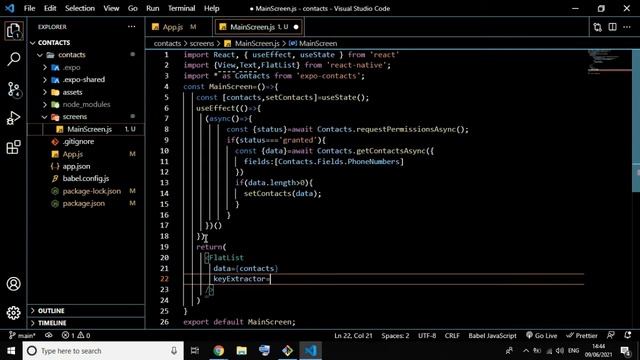Open the Edit menu
Screen dimensions: 640x360
click(50, 8)
